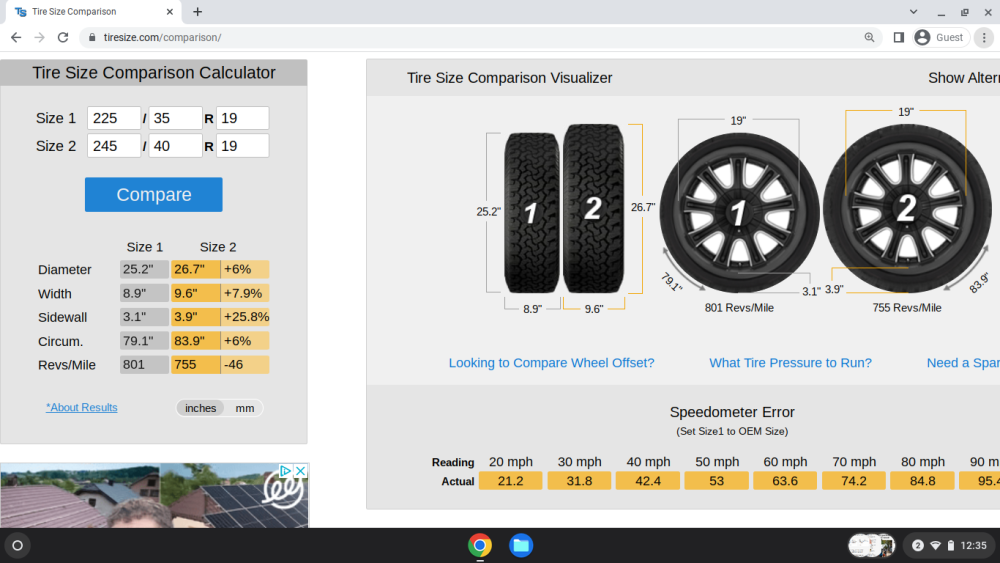Open the AdChoices info icon
This screenshot has width=1000, height=563.
(x=286, y=471)
